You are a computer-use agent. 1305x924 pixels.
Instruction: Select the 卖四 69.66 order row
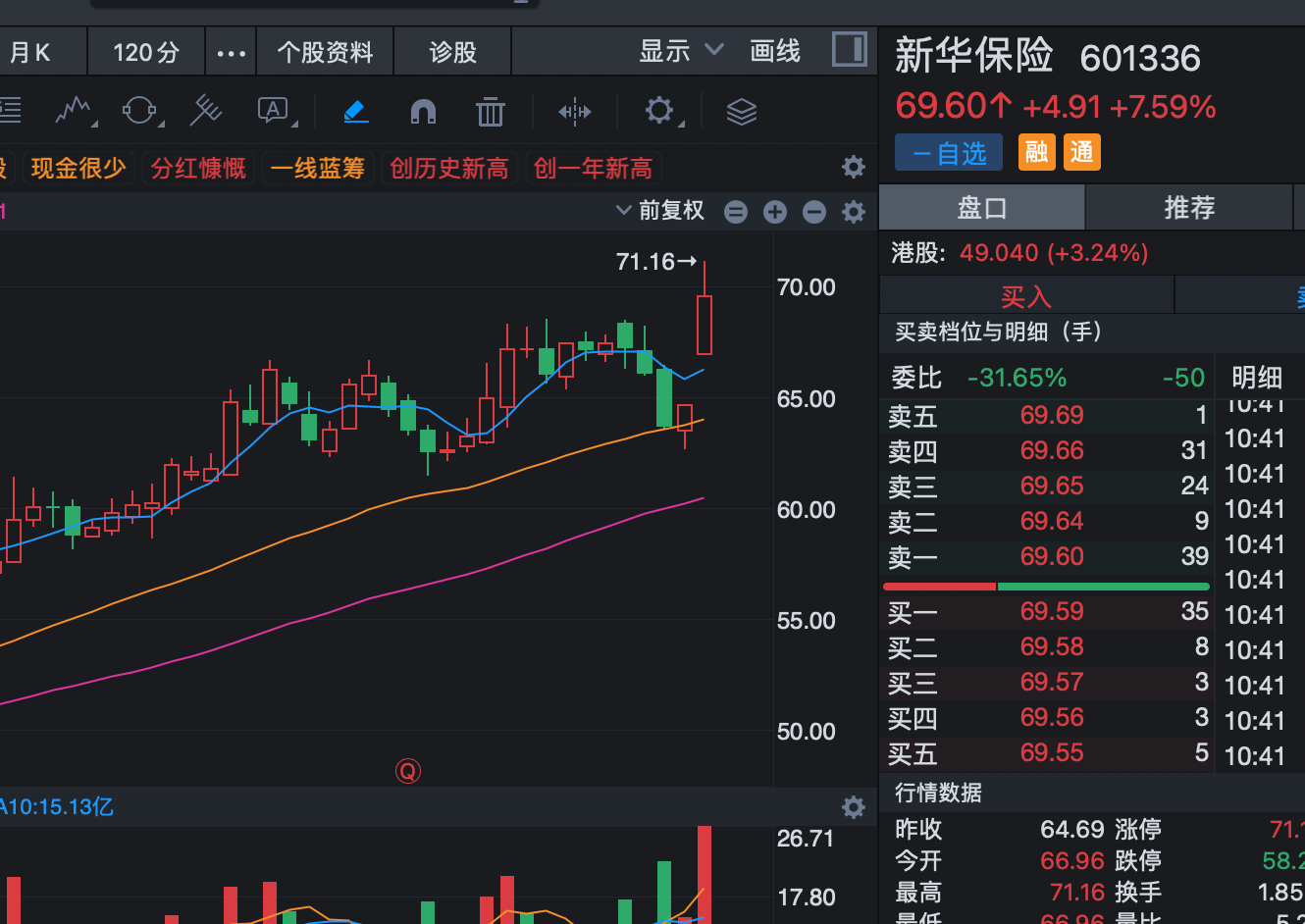point(1048,451)
